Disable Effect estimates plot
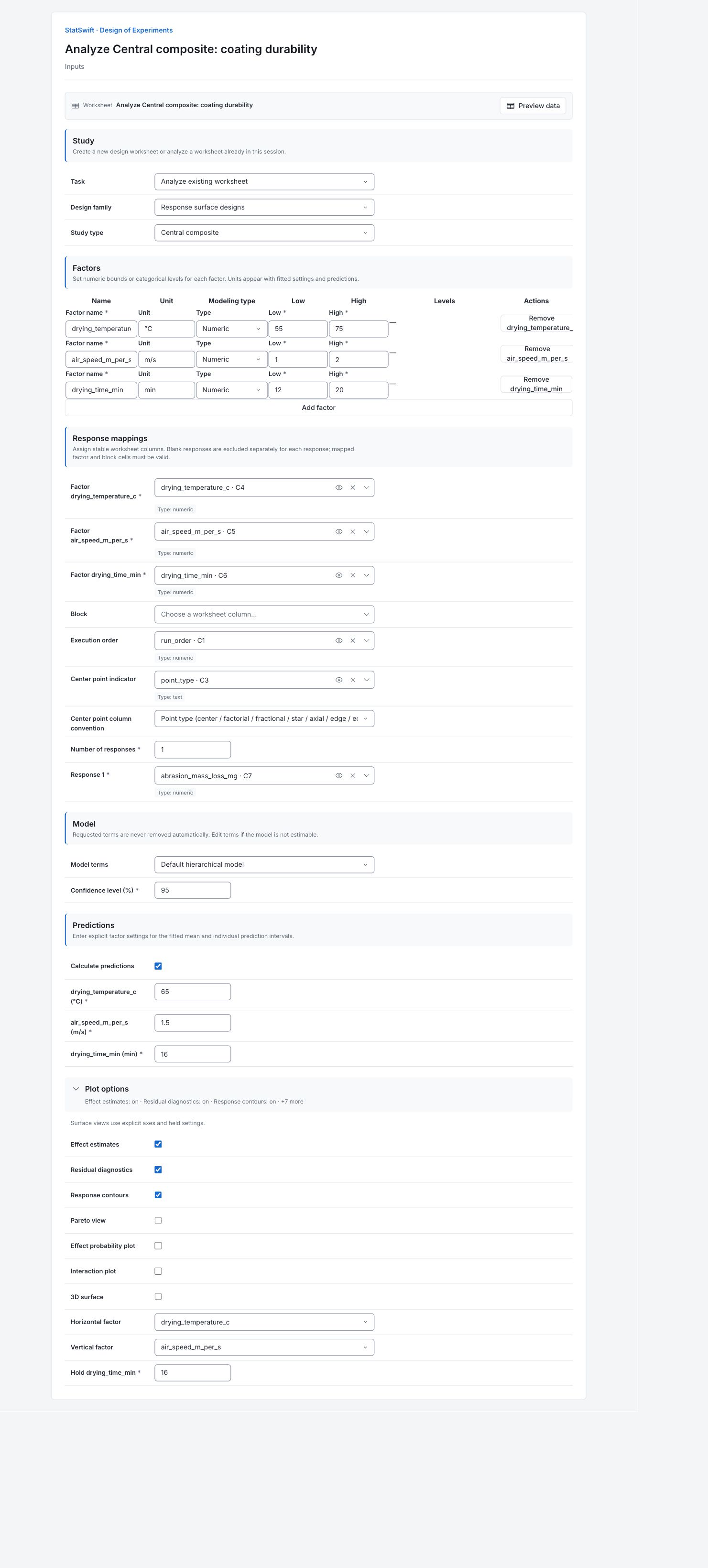Screen dimensions: 708x1568 [158, 1144]
